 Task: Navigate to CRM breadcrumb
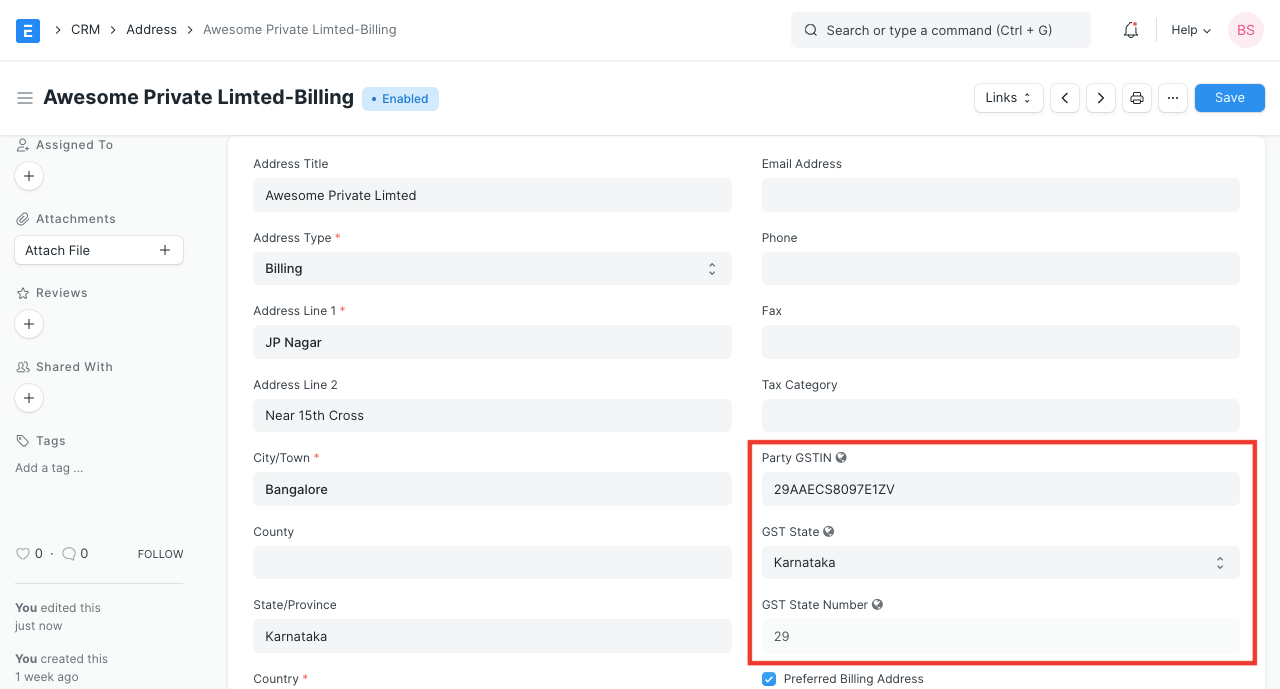85,30
